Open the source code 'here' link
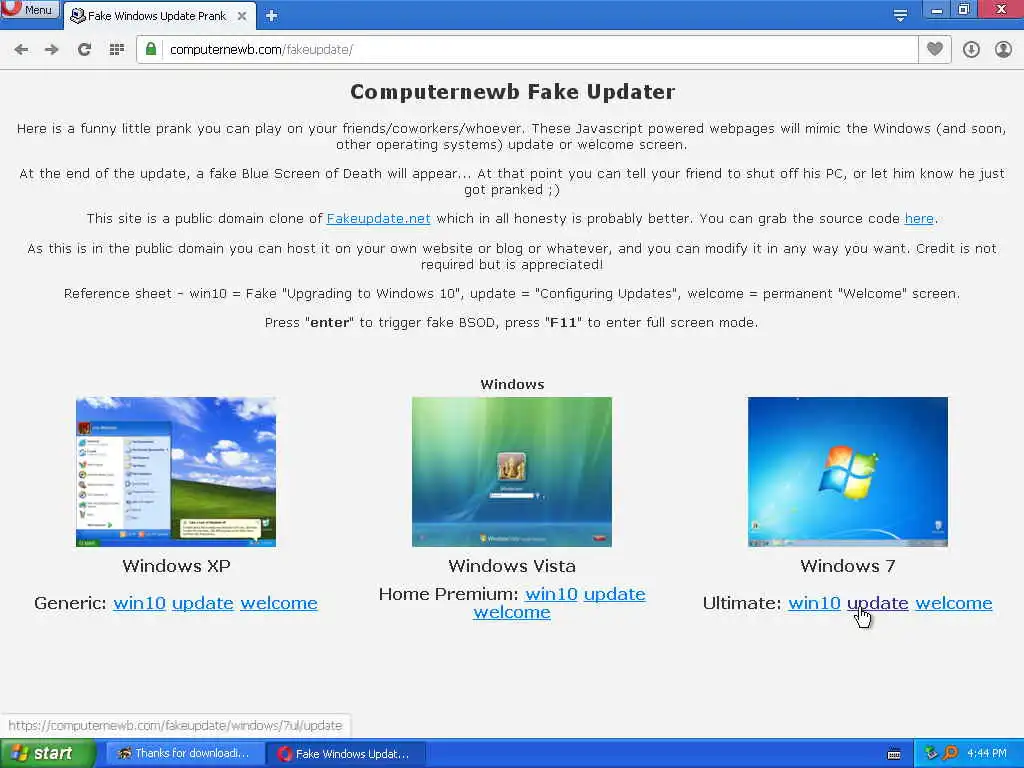 click(x=919, y=219)
